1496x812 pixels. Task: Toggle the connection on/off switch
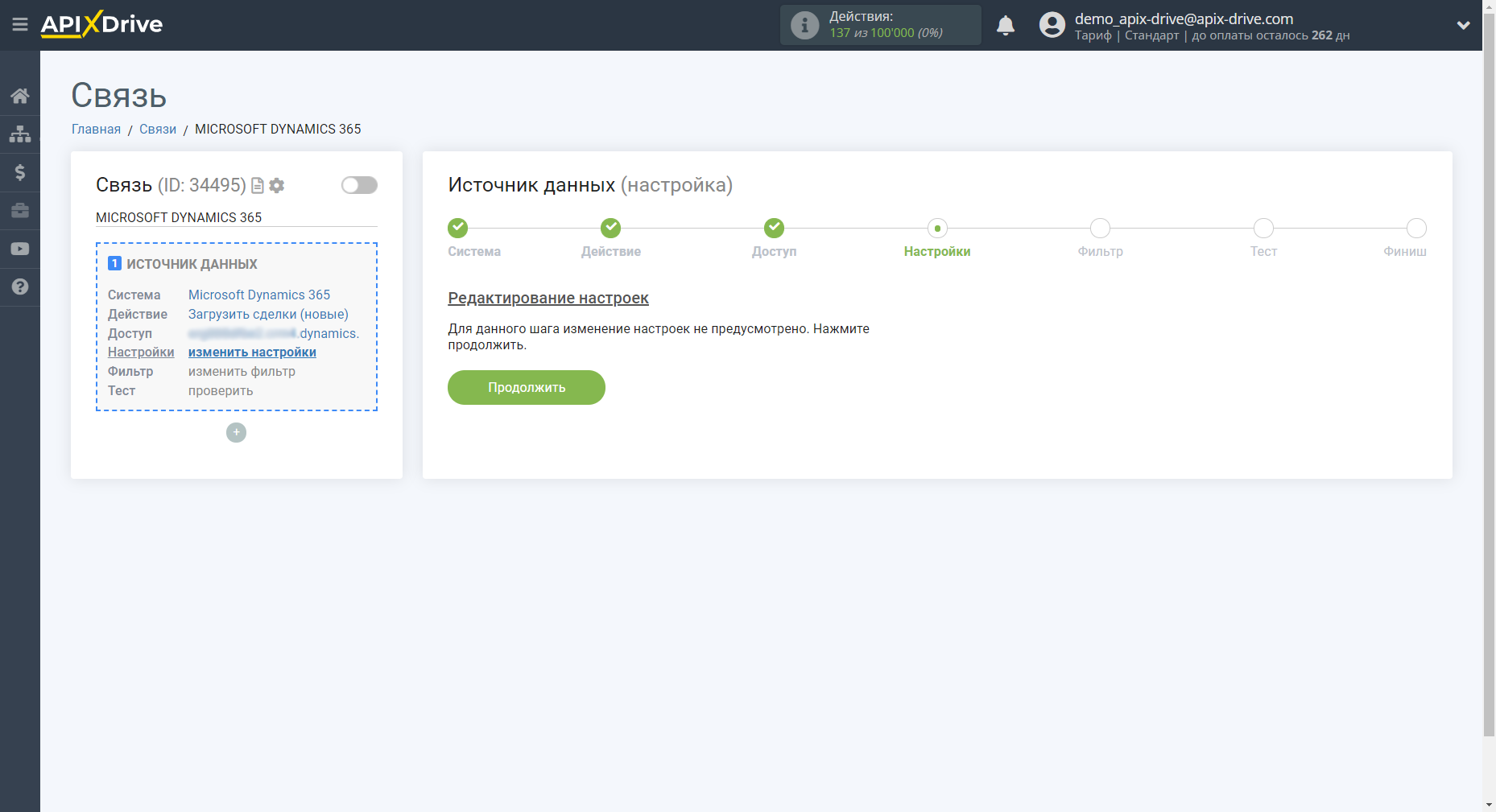359,185
